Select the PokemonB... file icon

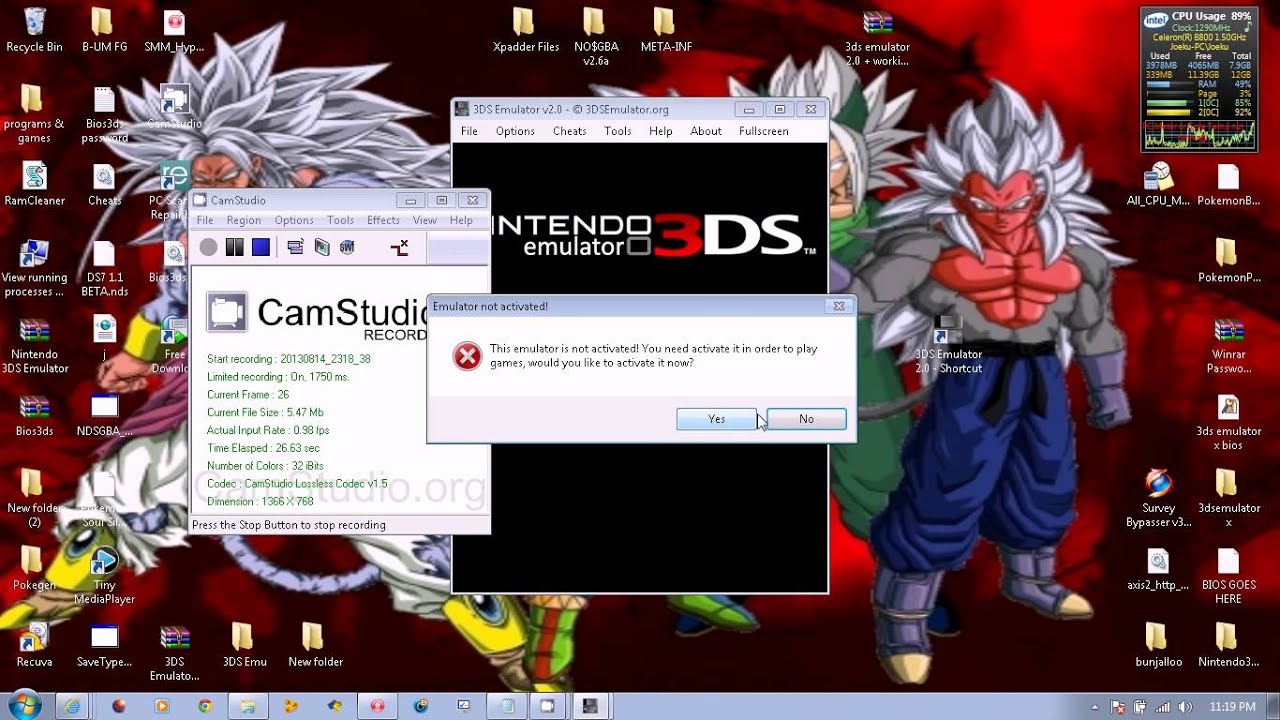tap(1228, 185)
